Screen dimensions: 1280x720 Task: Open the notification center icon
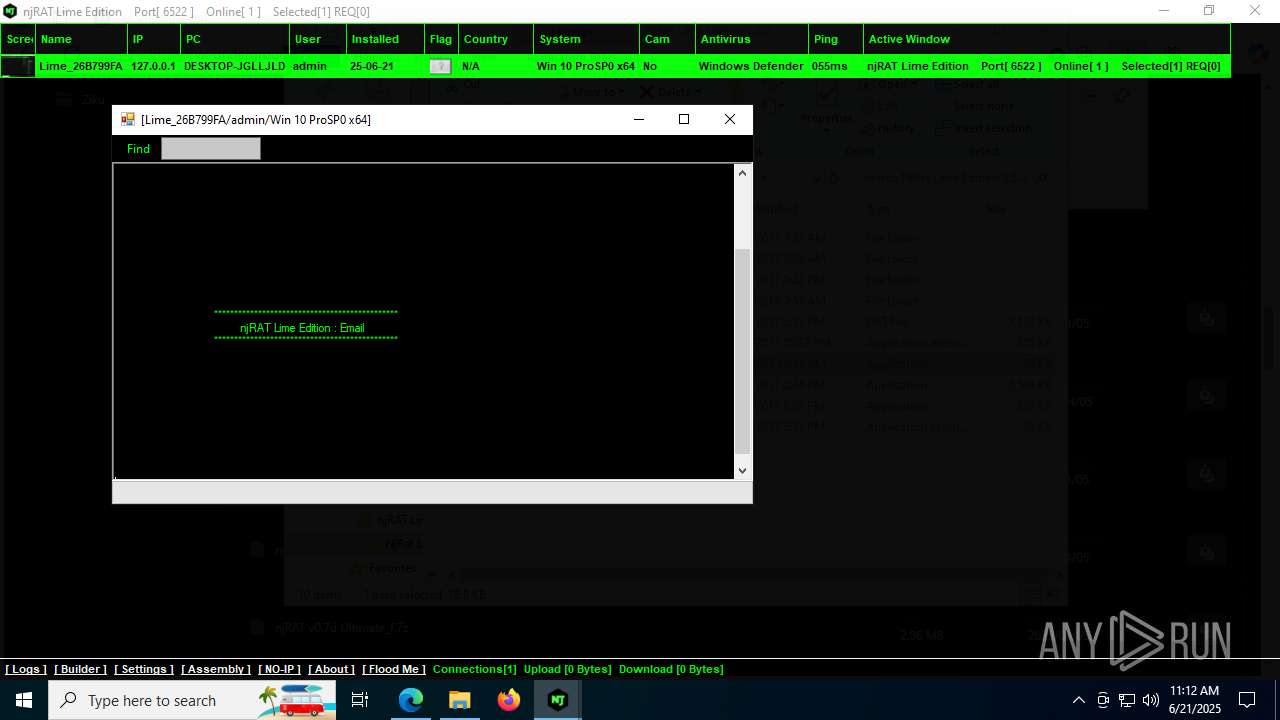coord(1247,700)
